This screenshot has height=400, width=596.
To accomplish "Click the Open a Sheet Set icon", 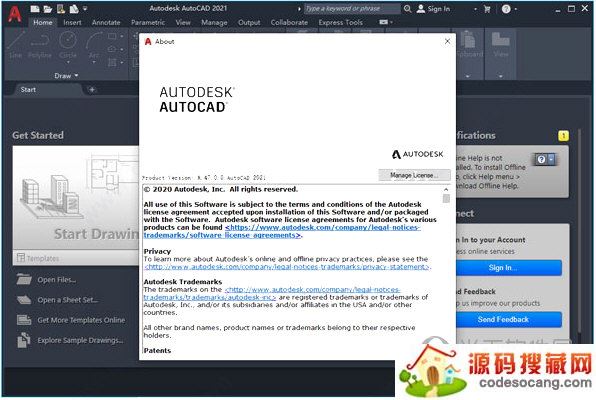I will (x=24, y=300).
